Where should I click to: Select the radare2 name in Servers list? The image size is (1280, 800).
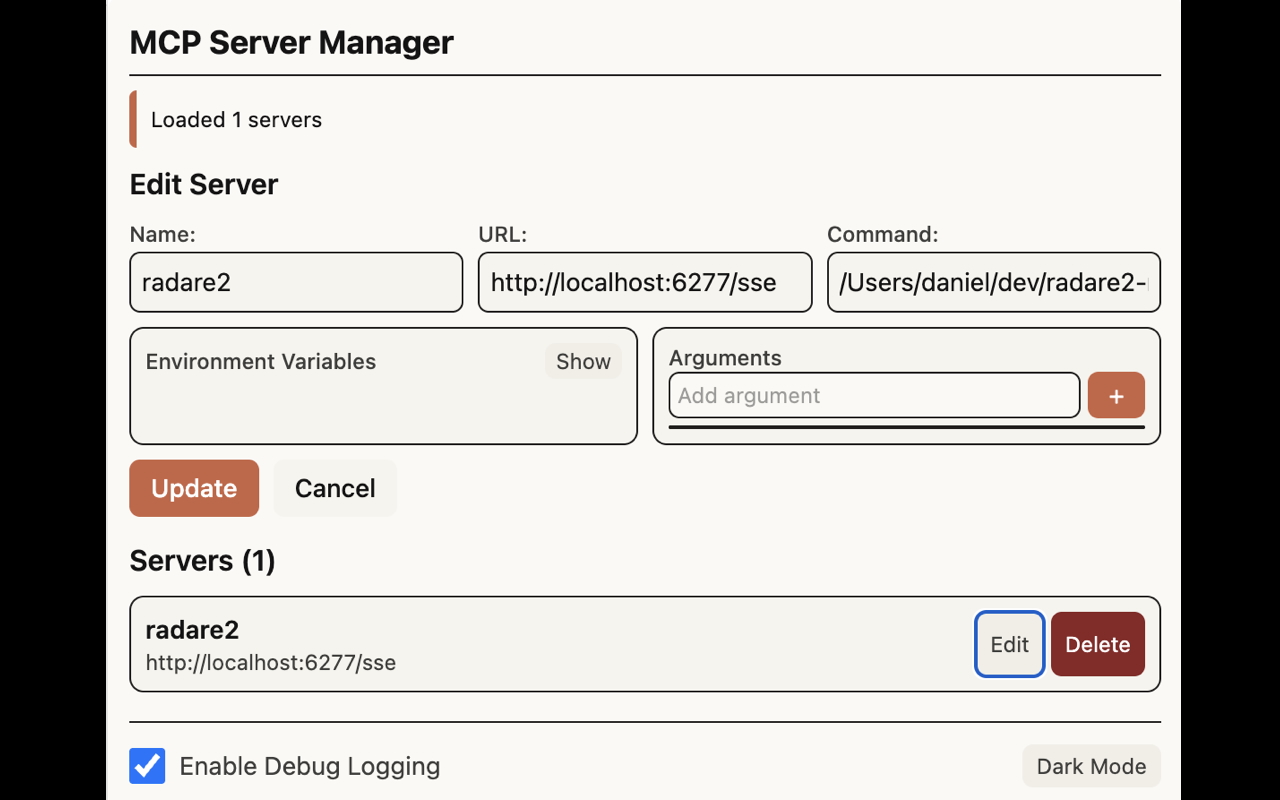click(192, 630)
